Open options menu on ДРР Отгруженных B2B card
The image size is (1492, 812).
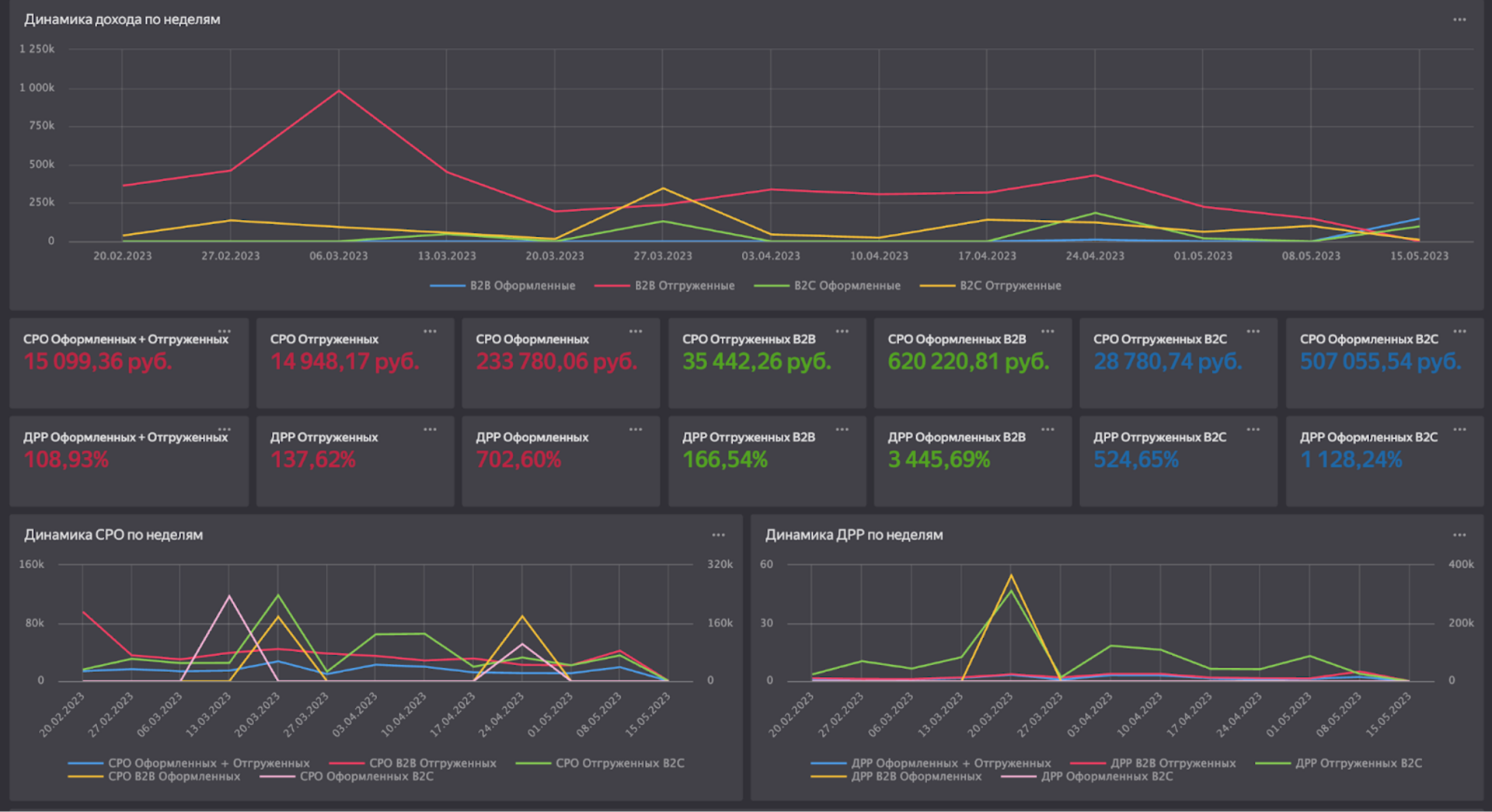pos(842,430)
